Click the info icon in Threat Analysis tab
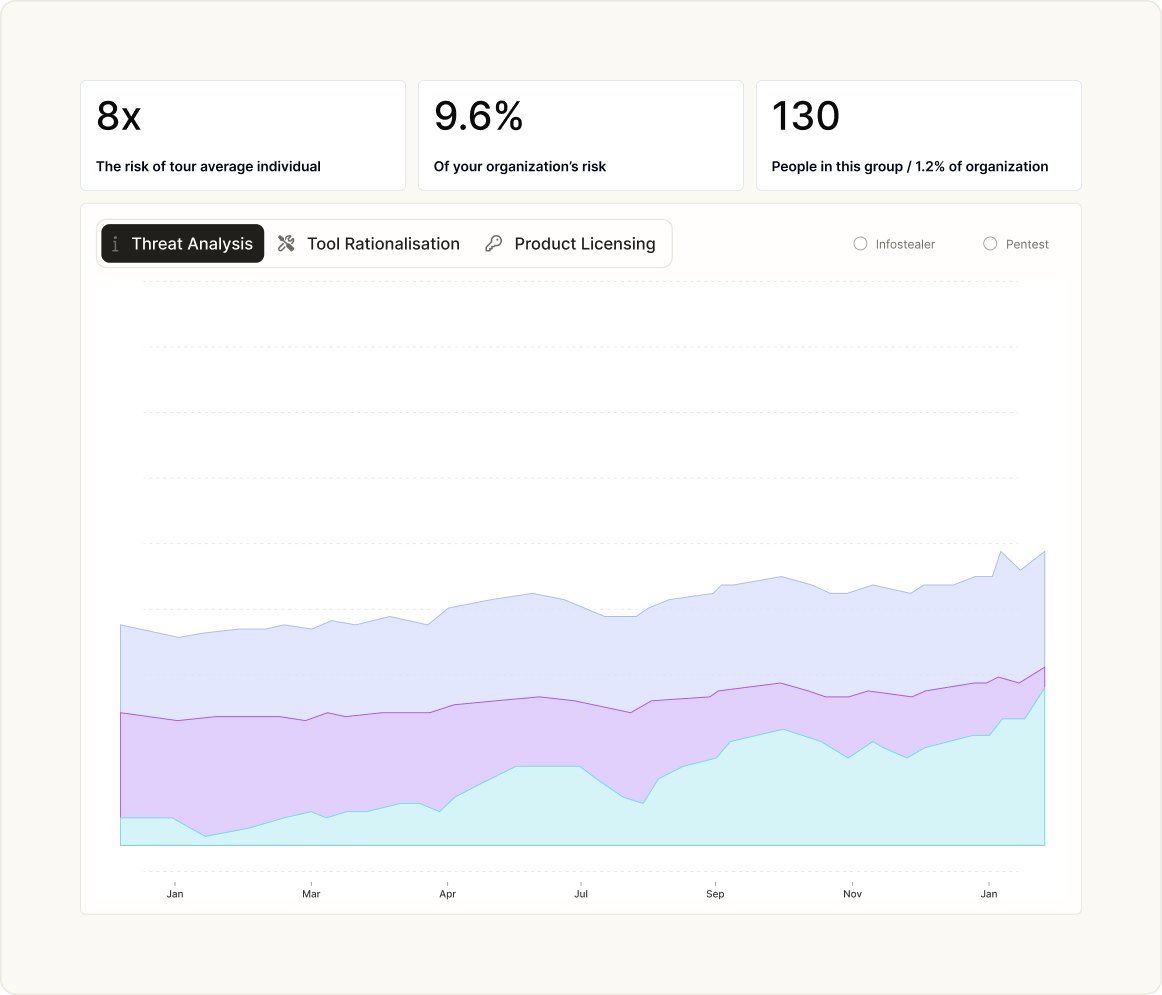The image size is (1162, 995). [115, 244]
